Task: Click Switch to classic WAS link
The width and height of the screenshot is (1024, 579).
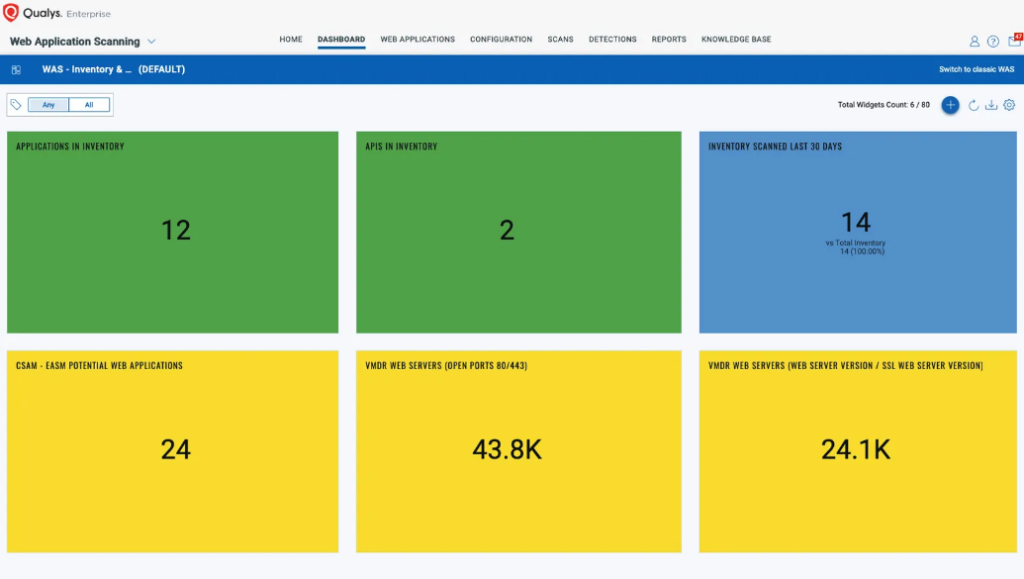Action: 976,69
